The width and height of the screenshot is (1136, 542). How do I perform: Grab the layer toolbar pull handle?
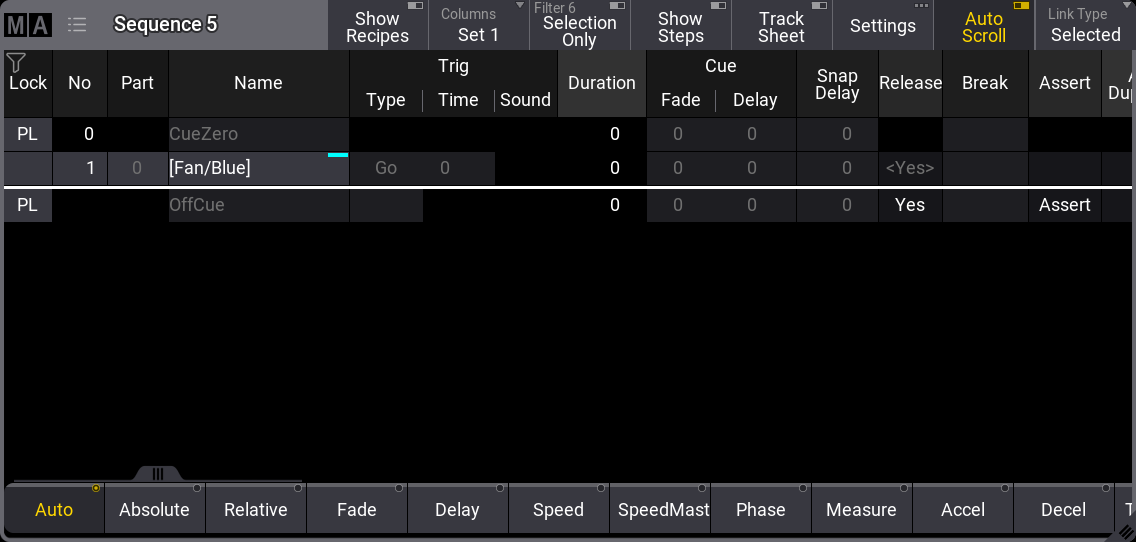click(x=158, y=473)
